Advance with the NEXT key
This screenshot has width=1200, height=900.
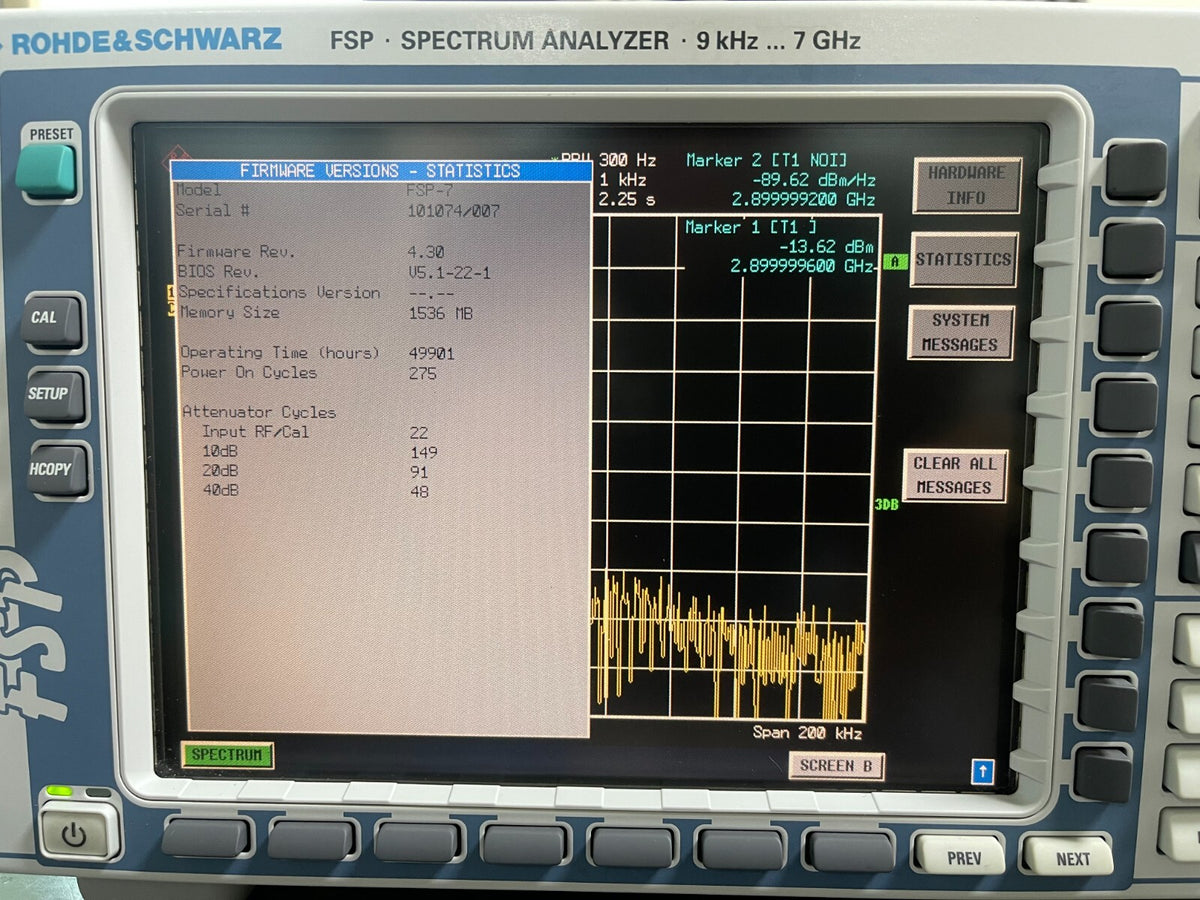click(x=1068, y=857)
